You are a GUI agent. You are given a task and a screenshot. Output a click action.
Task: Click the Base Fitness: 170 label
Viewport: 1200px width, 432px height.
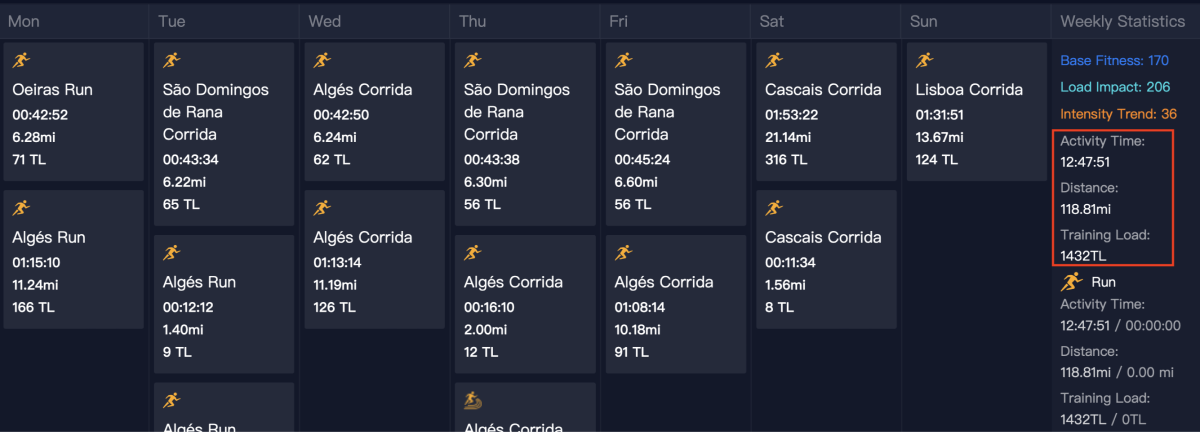[1114, 61]
